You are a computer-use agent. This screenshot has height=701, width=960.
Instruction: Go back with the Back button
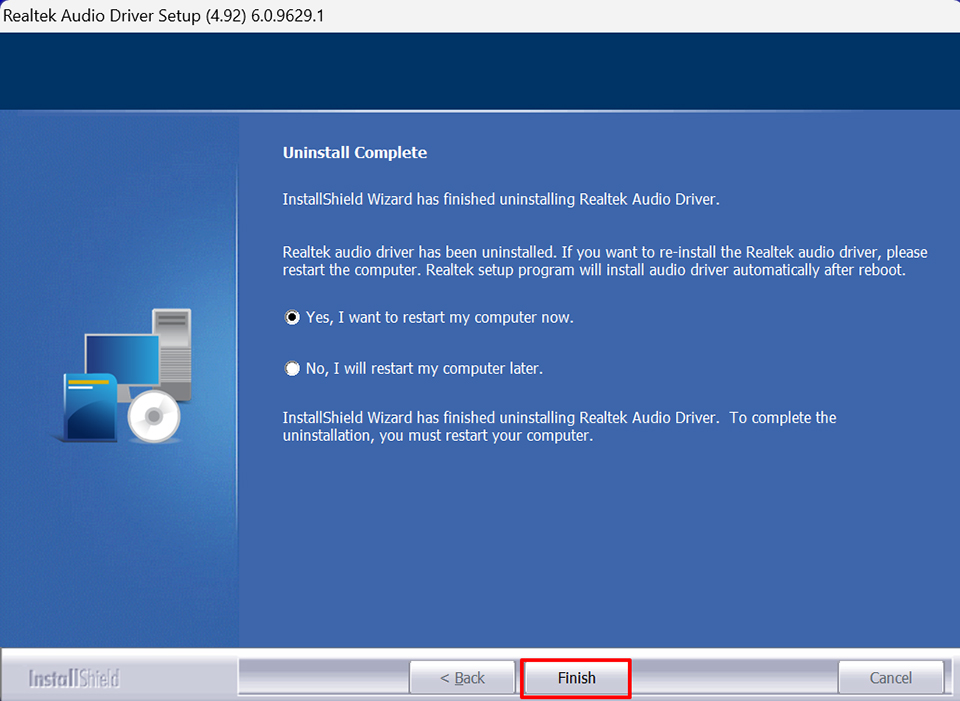(462, 678)
